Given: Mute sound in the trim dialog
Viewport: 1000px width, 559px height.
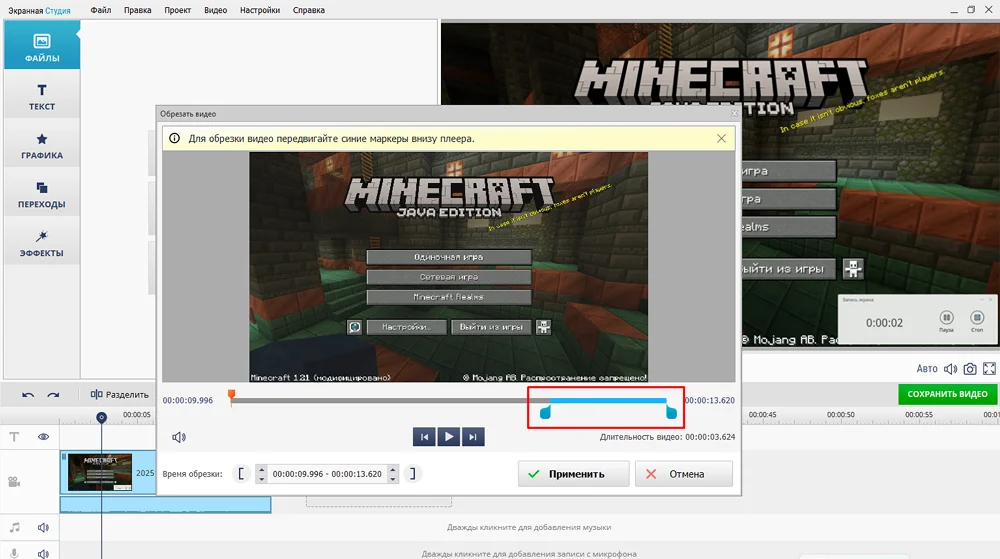Looking at the screenshot, I should [178, 437].
